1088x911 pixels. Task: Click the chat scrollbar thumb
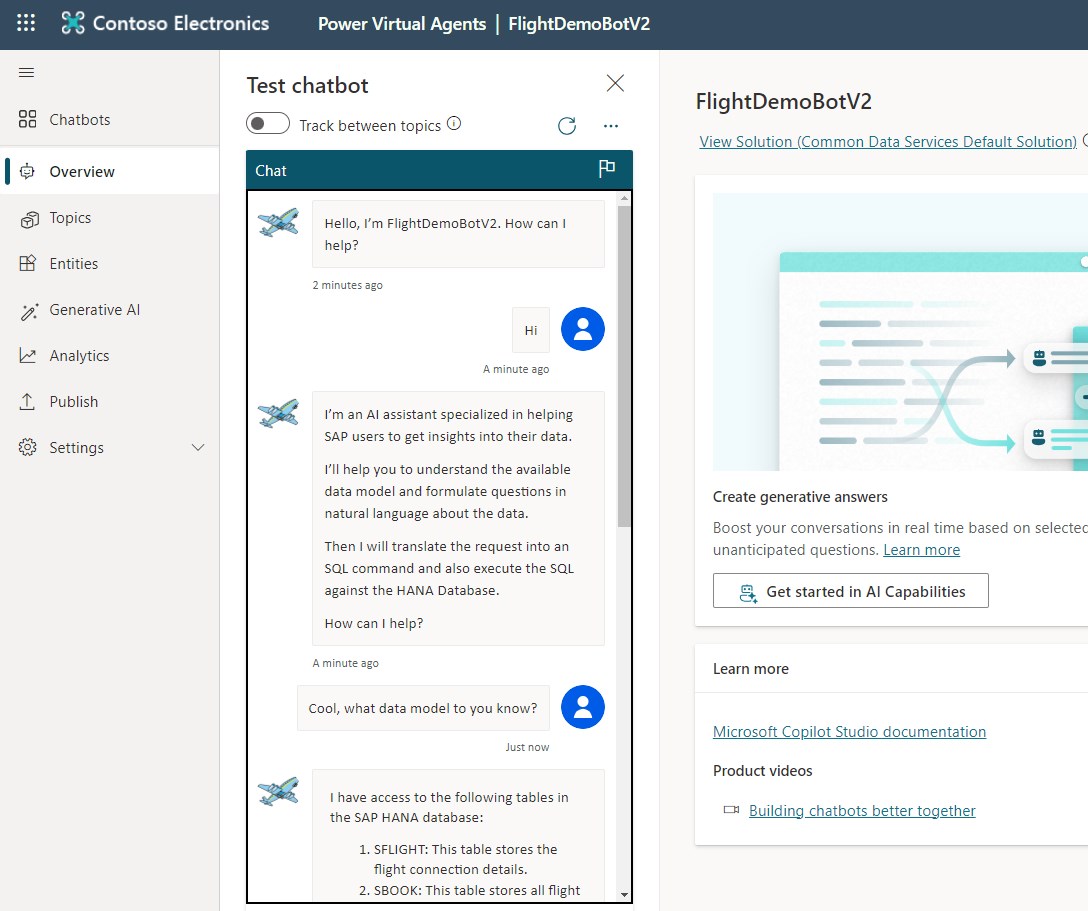coord(624,366)
